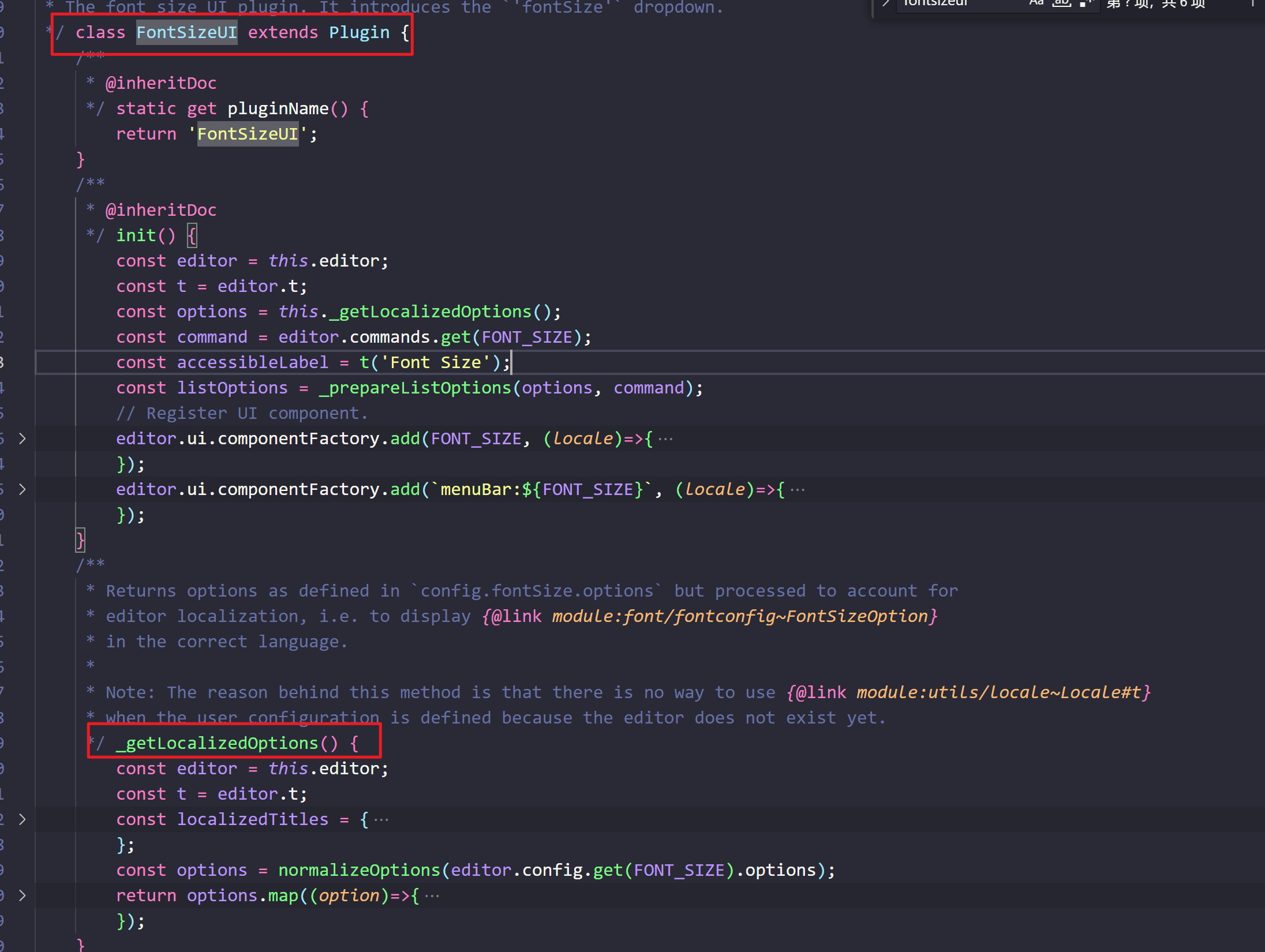Click ellipsis after localizedTitles = {
1265x952 pixels.
pos(381,820)
